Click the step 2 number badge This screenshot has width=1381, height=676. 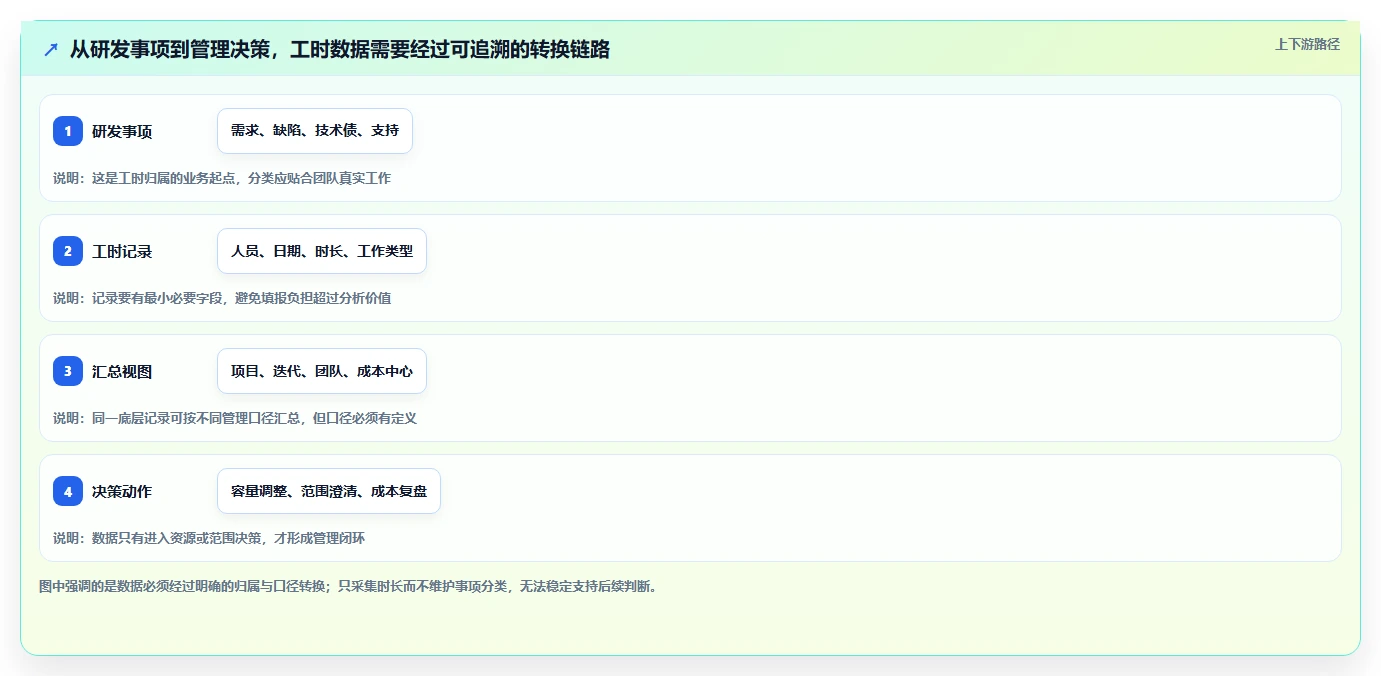coord(68,251)
